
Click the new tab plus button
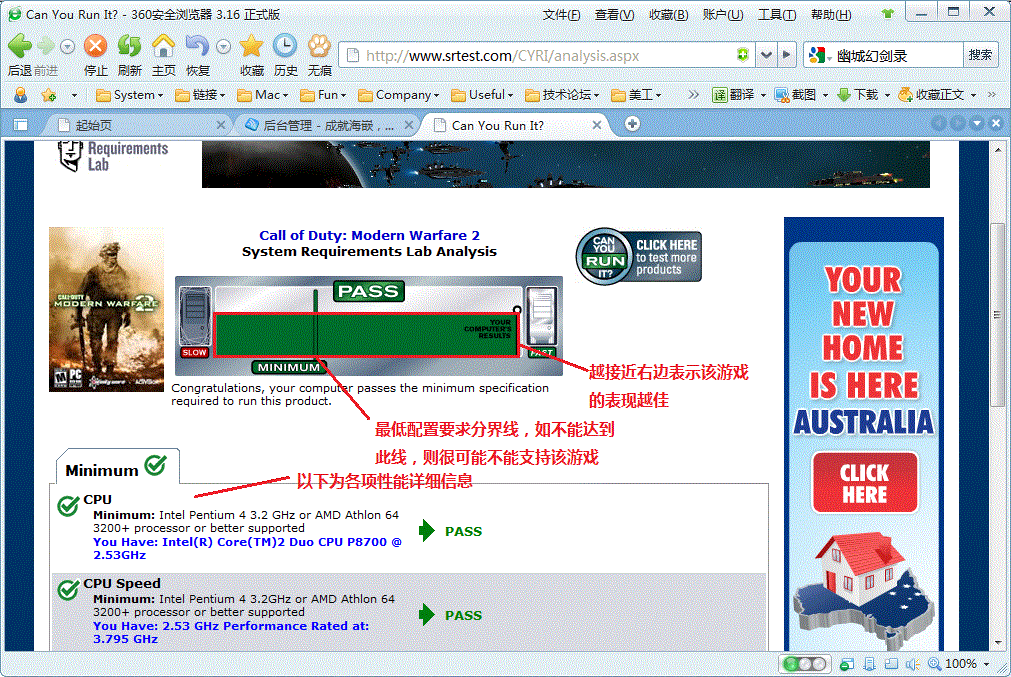coord(633,124)
